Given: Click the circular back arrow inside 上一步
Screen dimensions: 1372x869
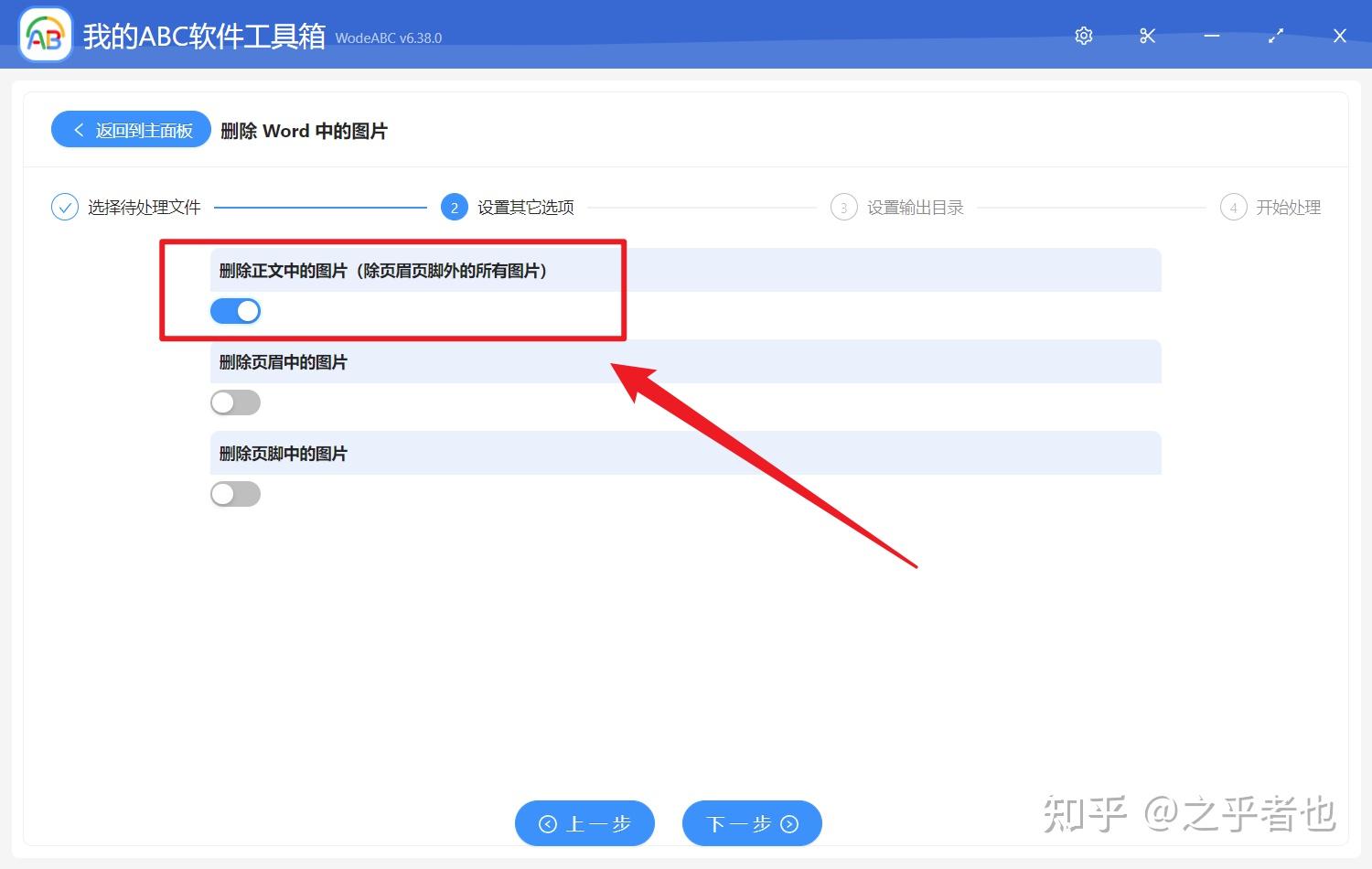Looking at the screenshot, I should (x=548, y=823).
